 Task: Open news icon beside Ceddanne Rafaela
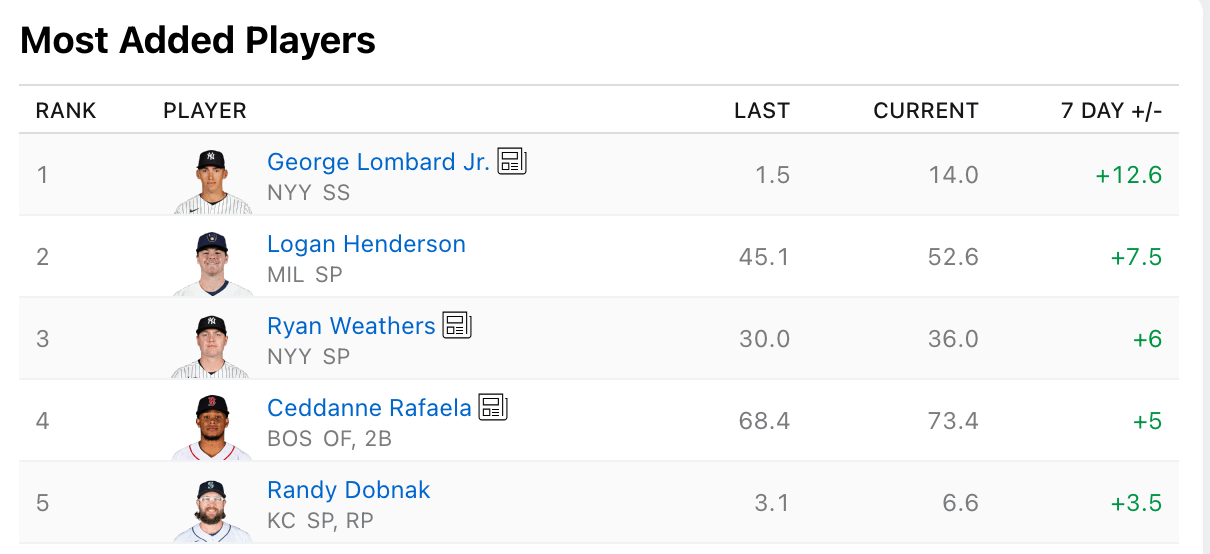point(493,407)
